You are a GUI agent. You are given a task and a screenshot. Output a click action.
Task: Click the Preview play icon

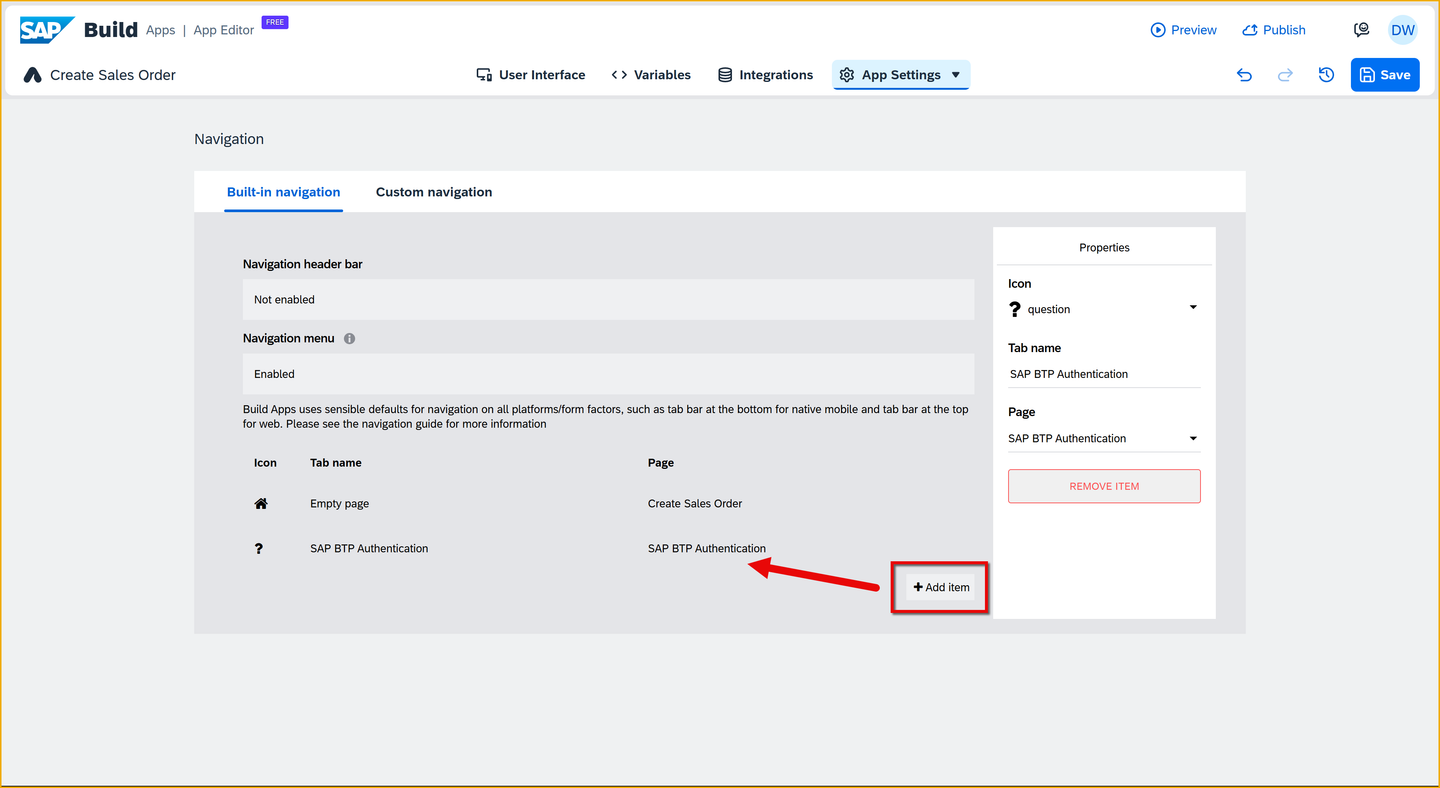click(x=1158, y=30)
